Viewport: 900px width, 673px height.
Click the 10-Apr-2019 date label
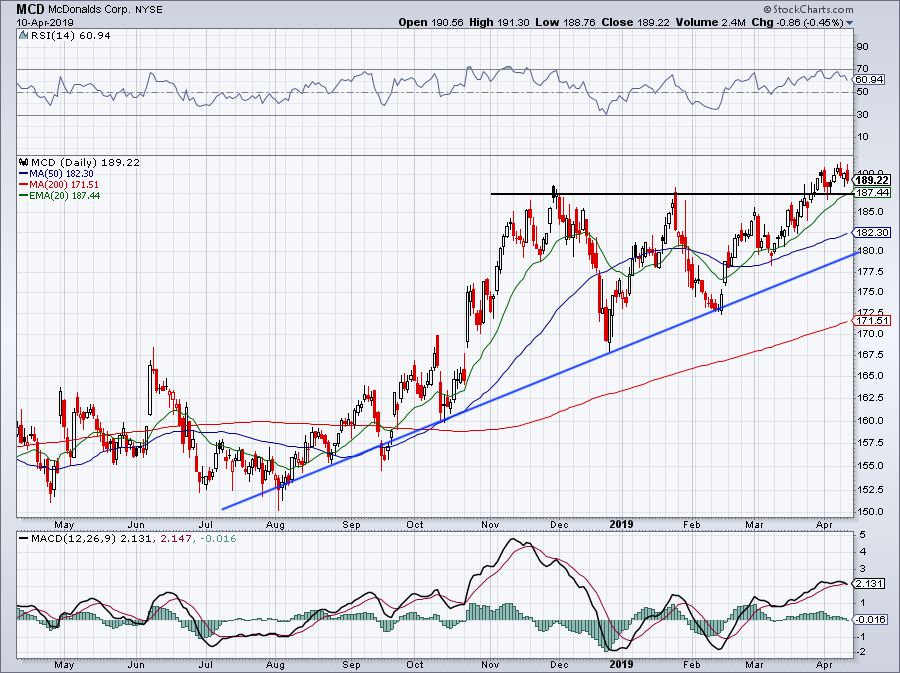click(45, 23)
